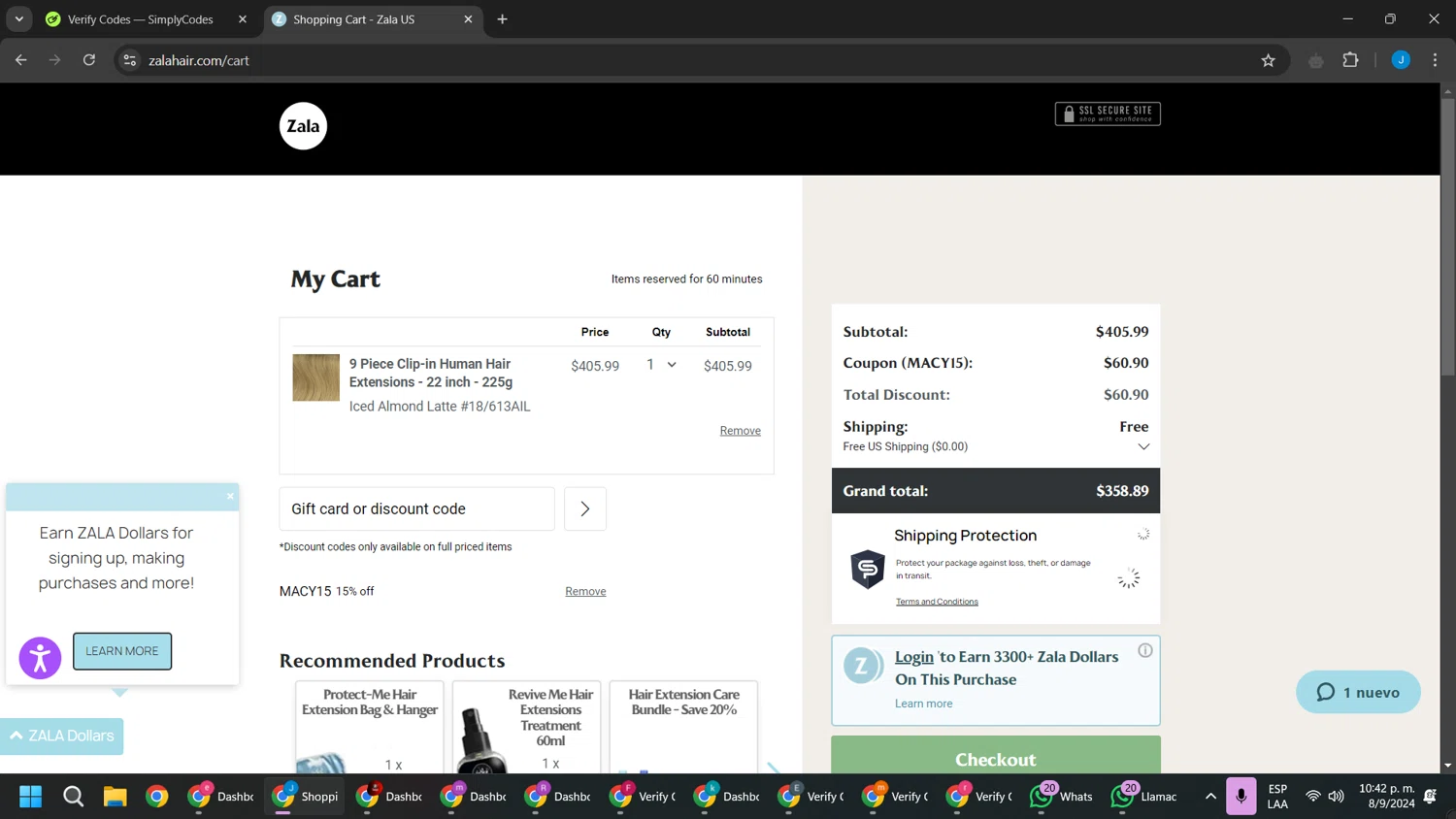Open the Llamac taskbar app
Viewport: 1456px width, 819px height.
(x=1146, y=797)
